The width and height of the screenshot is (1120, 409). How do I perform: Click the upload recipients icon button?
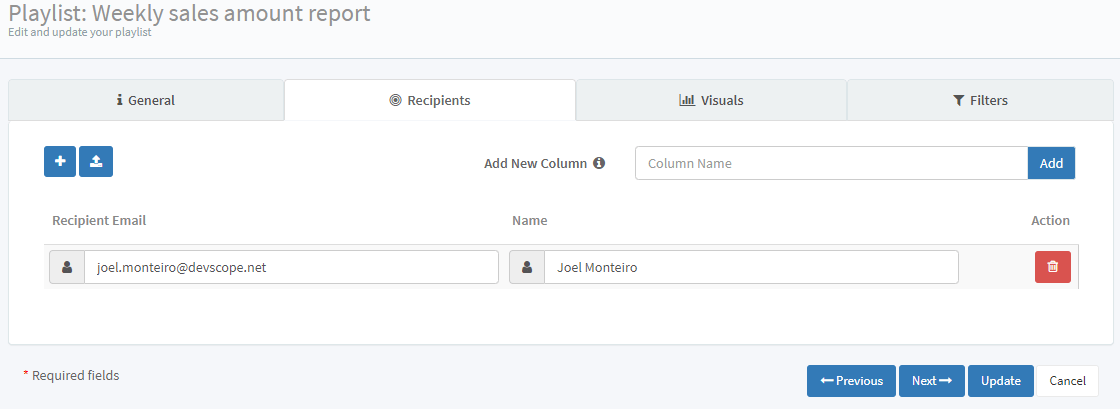tap(96, 162)
